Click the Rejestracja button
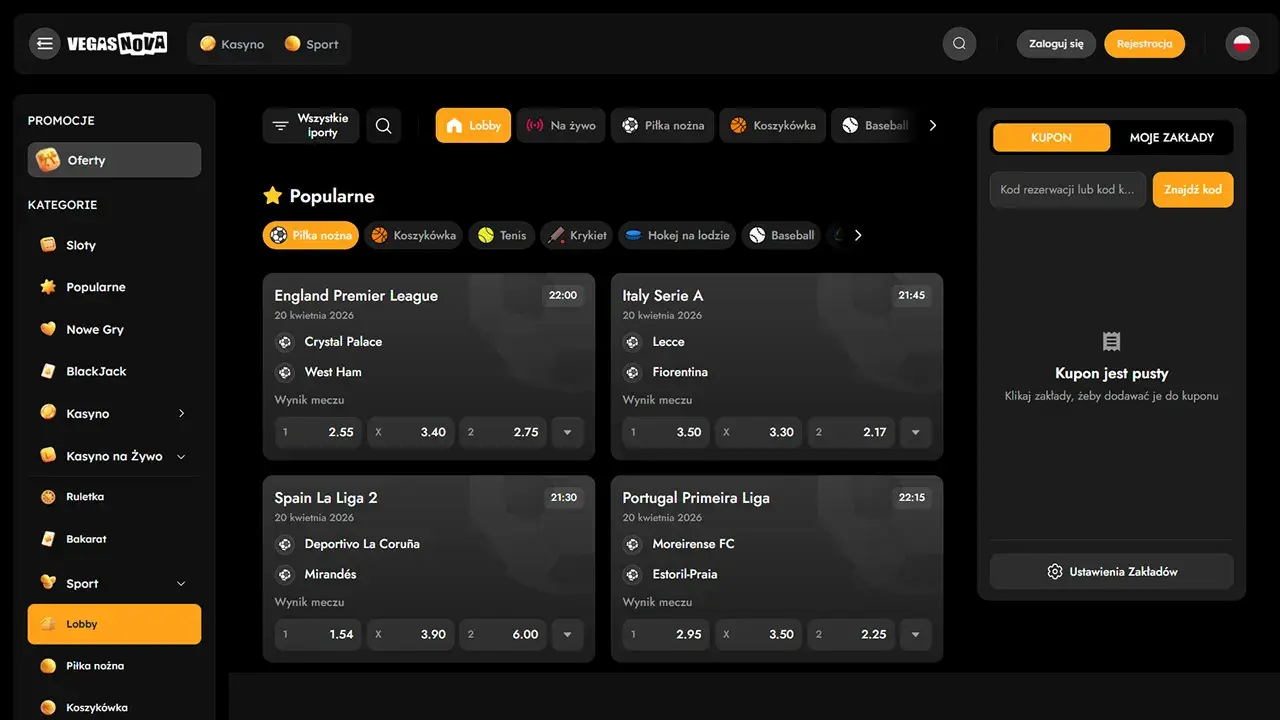Image resolution: width=1280 pixels, height=720 pixels. [1144, 44]
